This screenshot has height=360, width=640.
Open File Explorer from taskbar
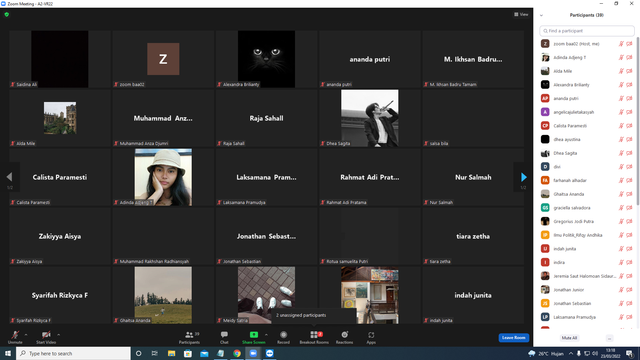pyautogui.click(x=171, y=353)
